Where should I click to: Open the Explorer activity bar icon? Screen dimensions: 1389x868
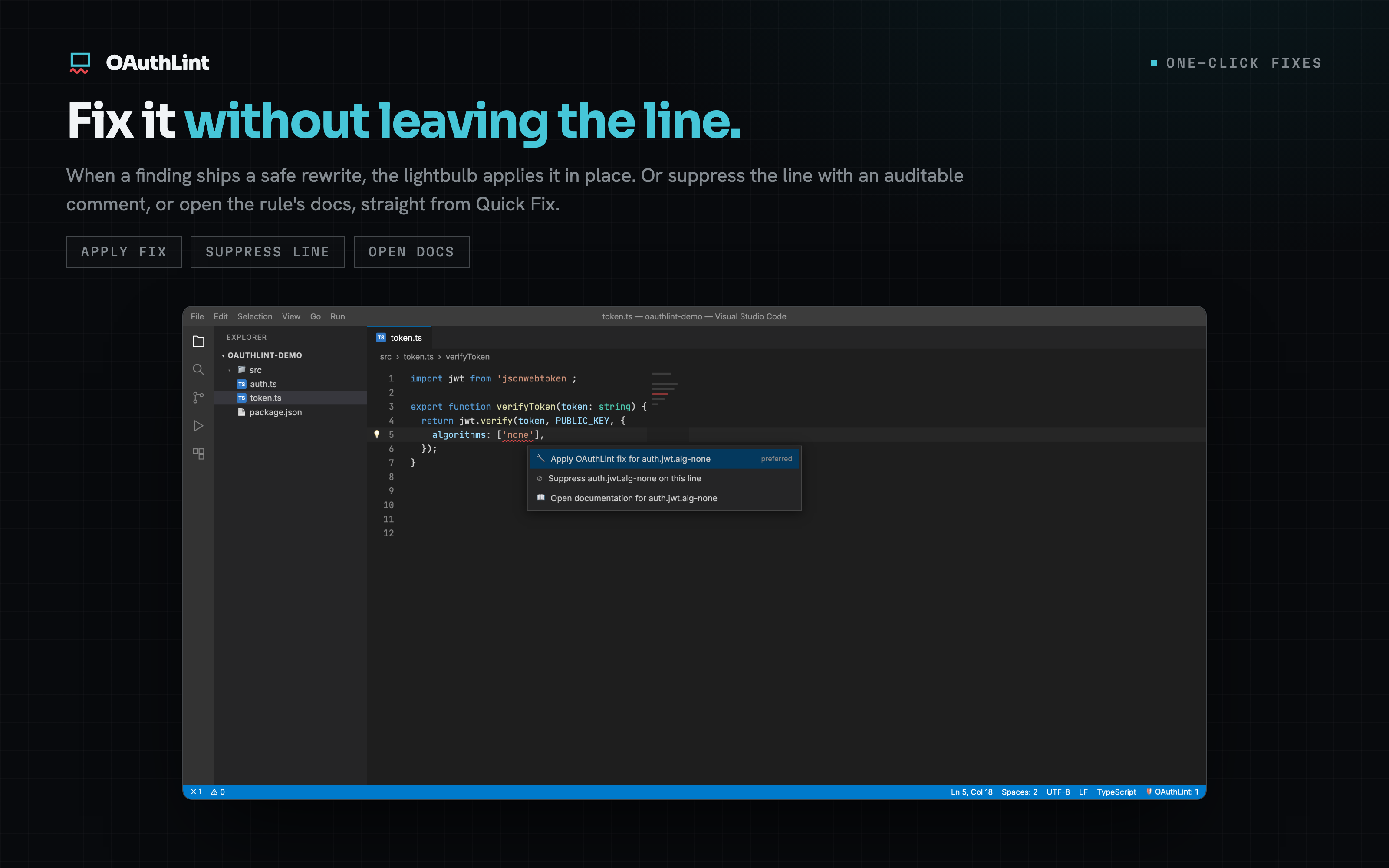tap(198, 342)
